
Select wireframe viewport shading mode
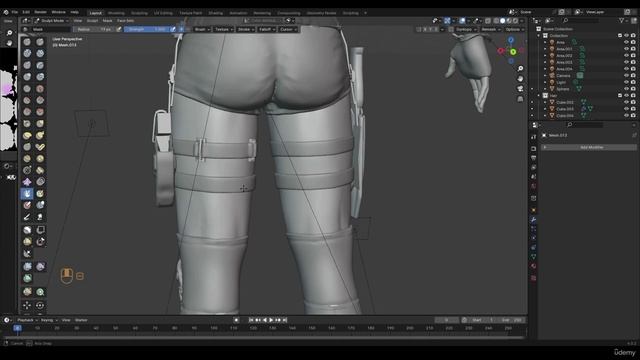[496, 20]
